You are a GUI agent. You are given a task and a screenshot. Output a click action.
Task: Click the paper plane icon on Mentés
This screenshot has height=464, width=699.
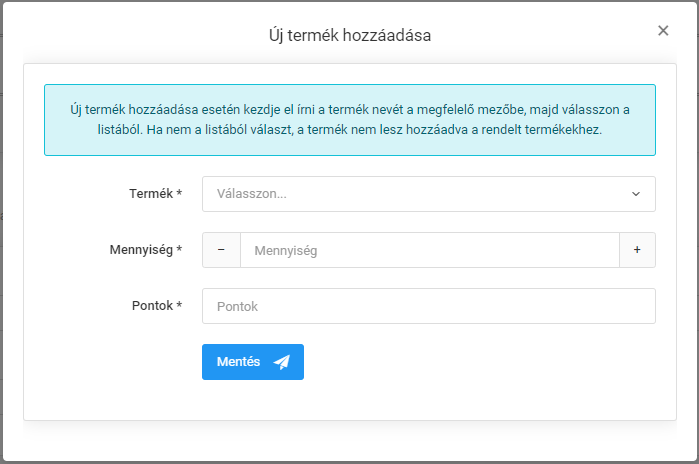click(x=282, y=362)
